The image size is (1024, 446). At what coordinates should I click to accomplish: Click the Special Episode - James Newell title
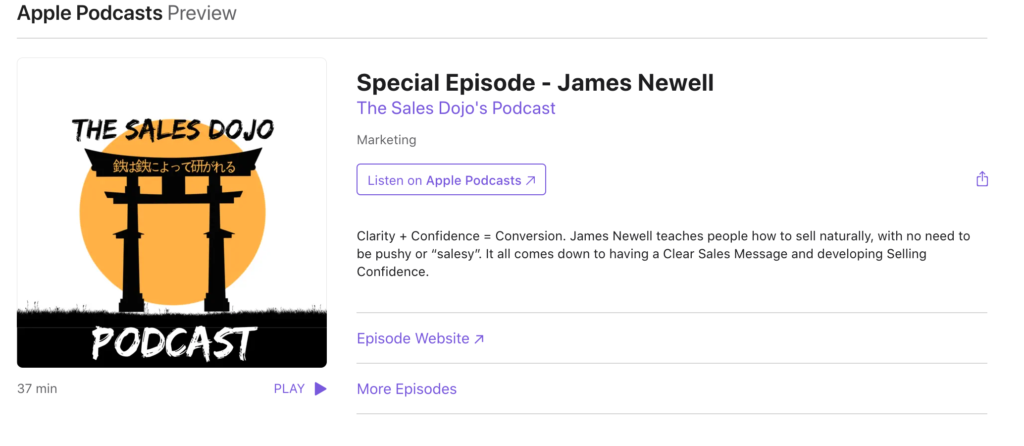pyautogui.click(x=535, y=83)
